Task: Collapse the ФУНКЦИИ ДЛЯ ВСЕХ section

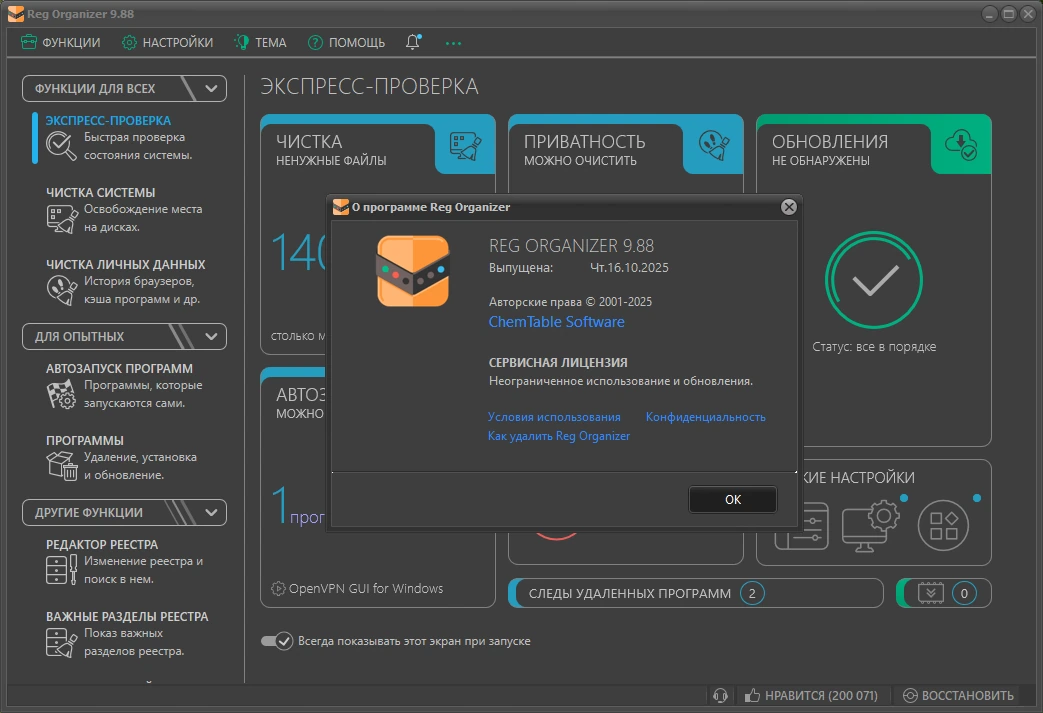Action: tap(211, 88)
